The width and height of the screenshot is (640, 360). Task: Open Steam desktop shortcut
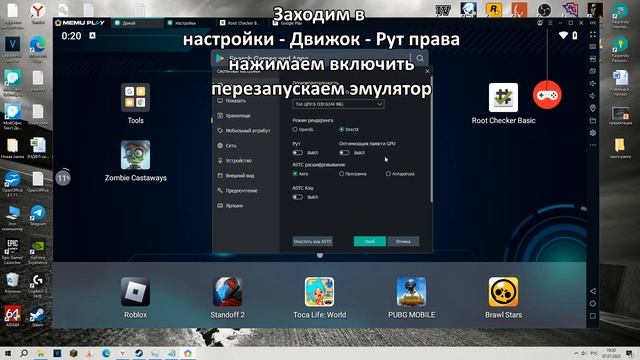[38, 316]
